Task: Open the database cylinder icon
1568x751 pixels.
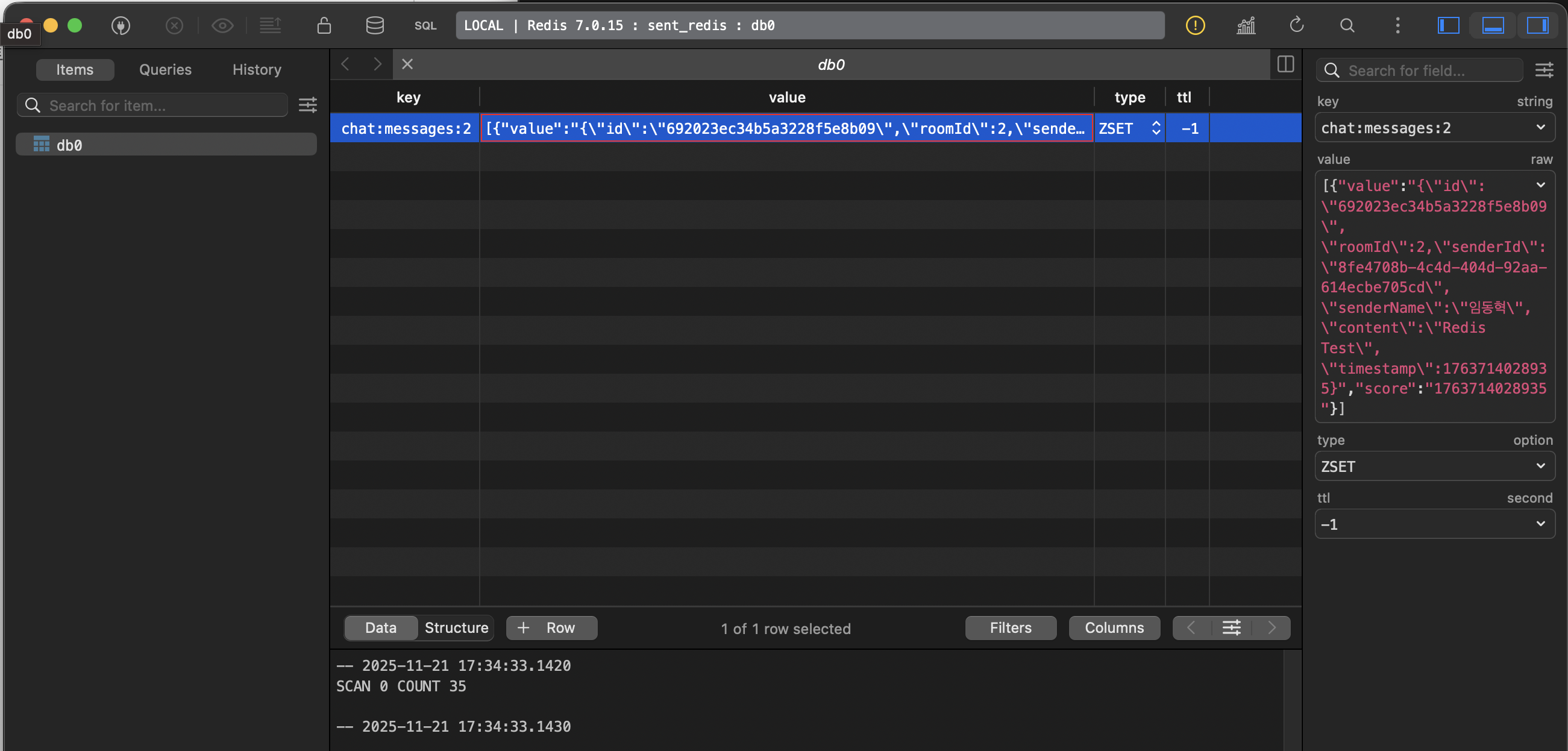Action: [374, 25]
